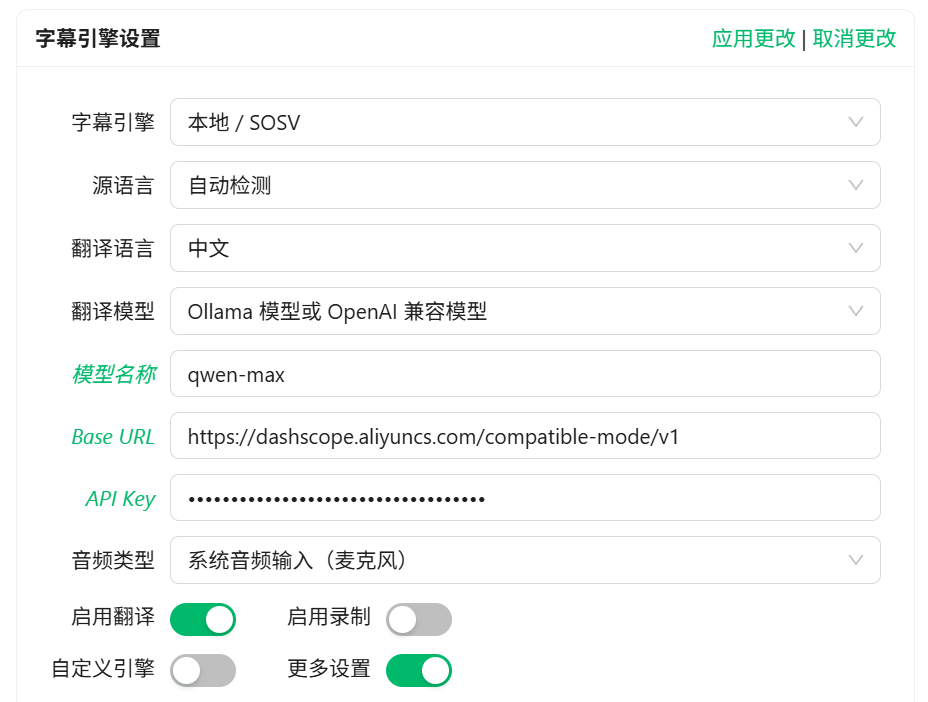
Task: Click the chevron arrow in 翻译模型 selector
Action: click(x=856, y=311)
